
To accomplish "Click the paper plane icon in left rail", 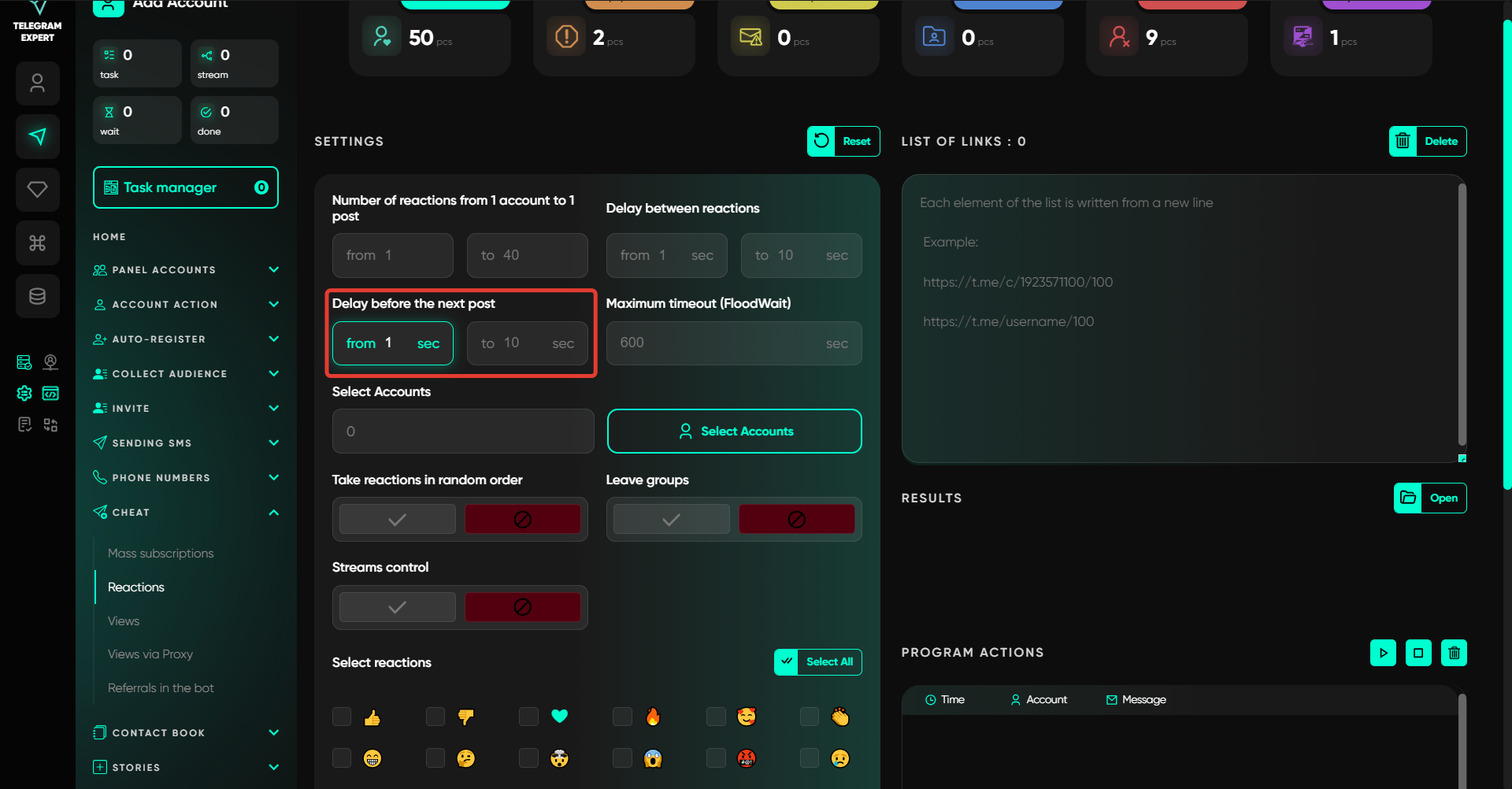I will tap(37, 136).
